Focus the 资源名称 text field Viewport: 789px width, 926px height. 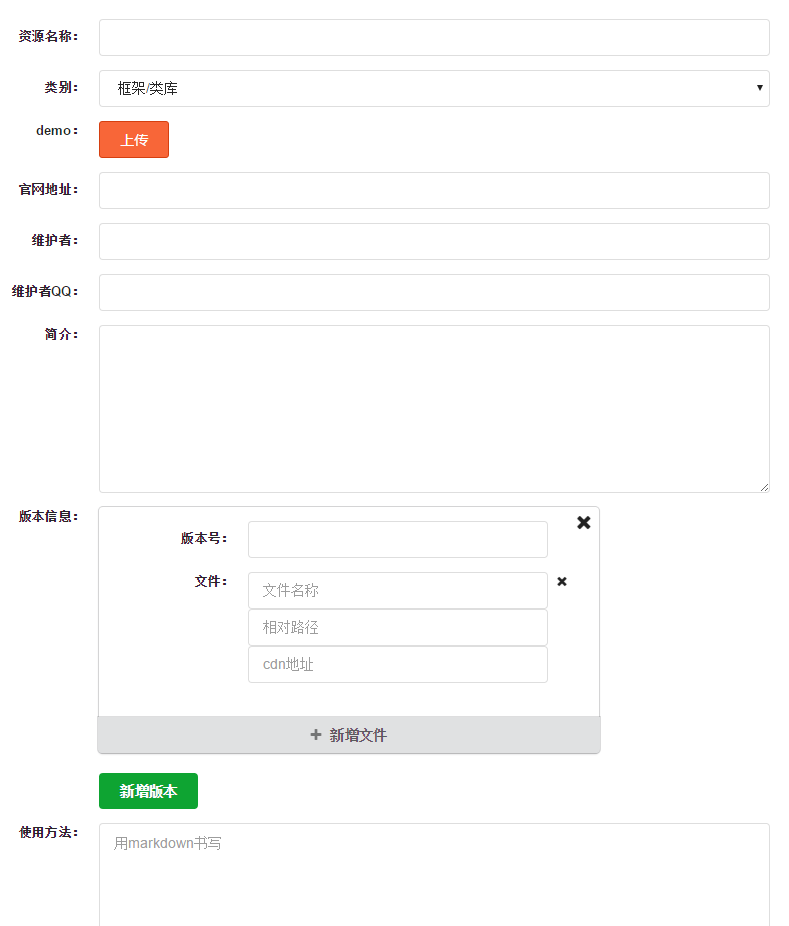coord(434,38)
